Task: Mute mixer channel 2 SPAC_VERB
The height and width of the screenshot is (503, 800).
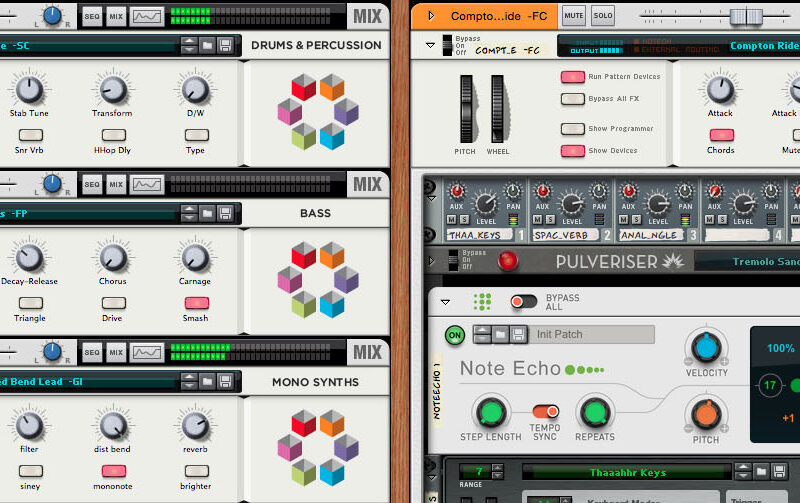Action: coord(538,219)
